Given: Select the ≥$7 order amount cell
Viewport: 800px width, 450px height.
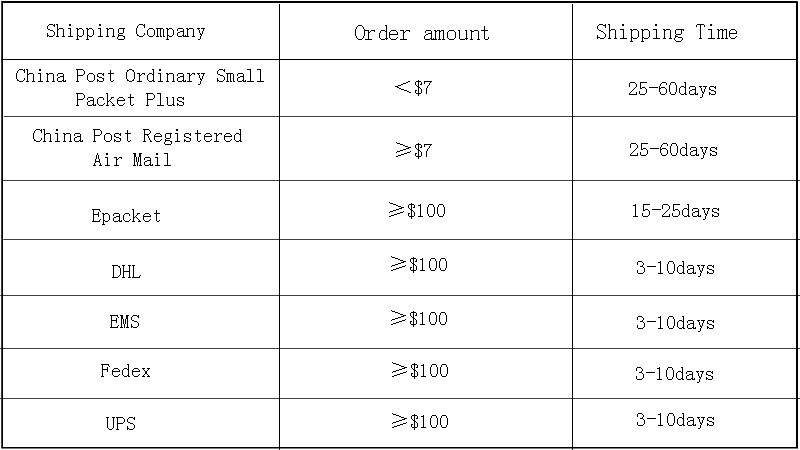Looking at the screenshot, I should tap(413, 150).
